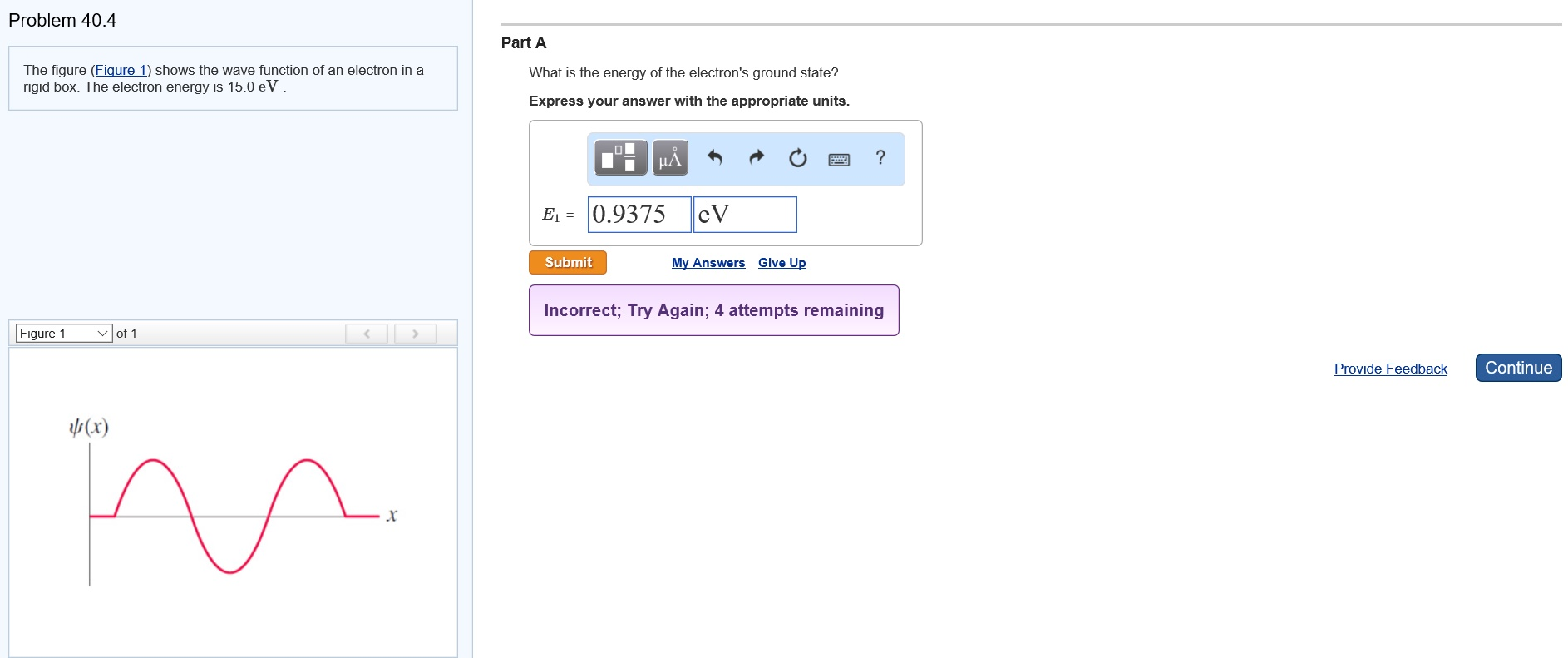Click the undo arrow icon
This screenshot has width=1568, height=658.
(x=714, y=157)
